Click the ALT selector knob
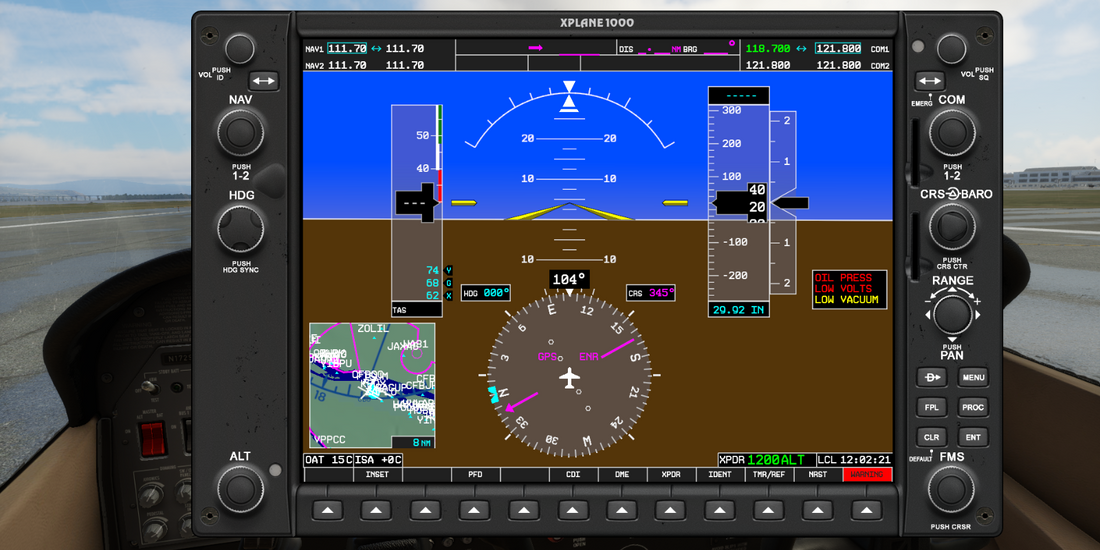This screenshot has height=550, width=1100. click(x=240, y=490)
